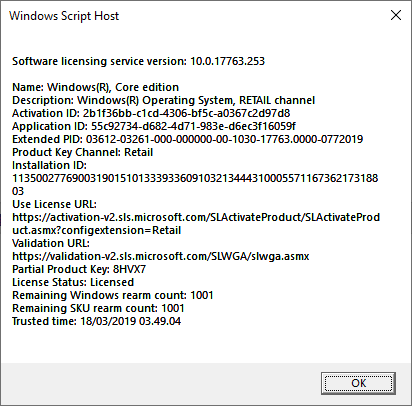This screenshot has height=406, width=412.
Task: Click the Product Key Channel: Retail line
Action: click(x=83, y=152)
